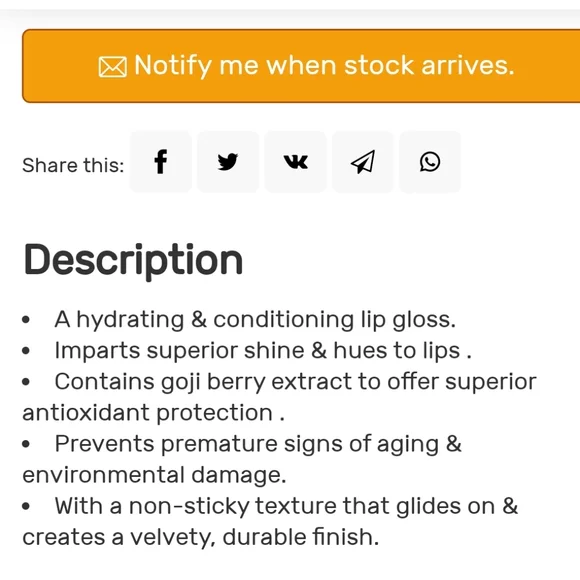Click the Description heading

coord(133,261)
